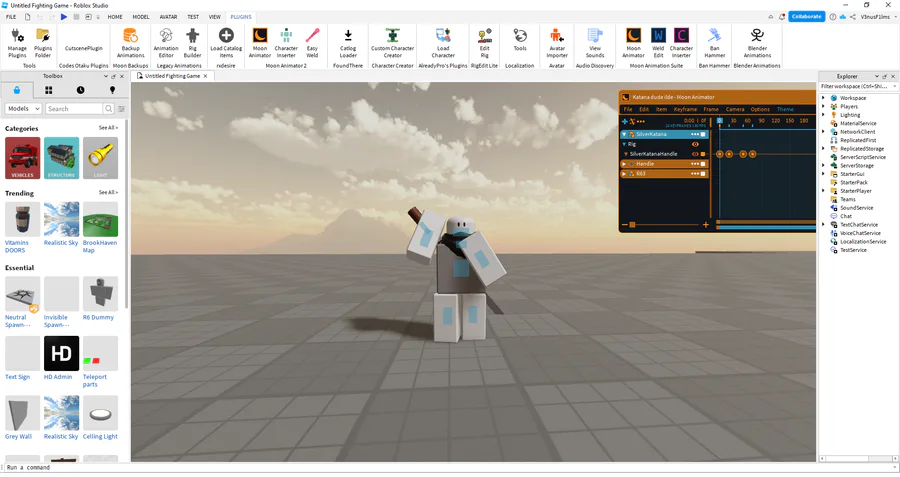The width and height of the screenshot is (900, 477).
Task: See all Trending items
Action: (x=108, y=192)
